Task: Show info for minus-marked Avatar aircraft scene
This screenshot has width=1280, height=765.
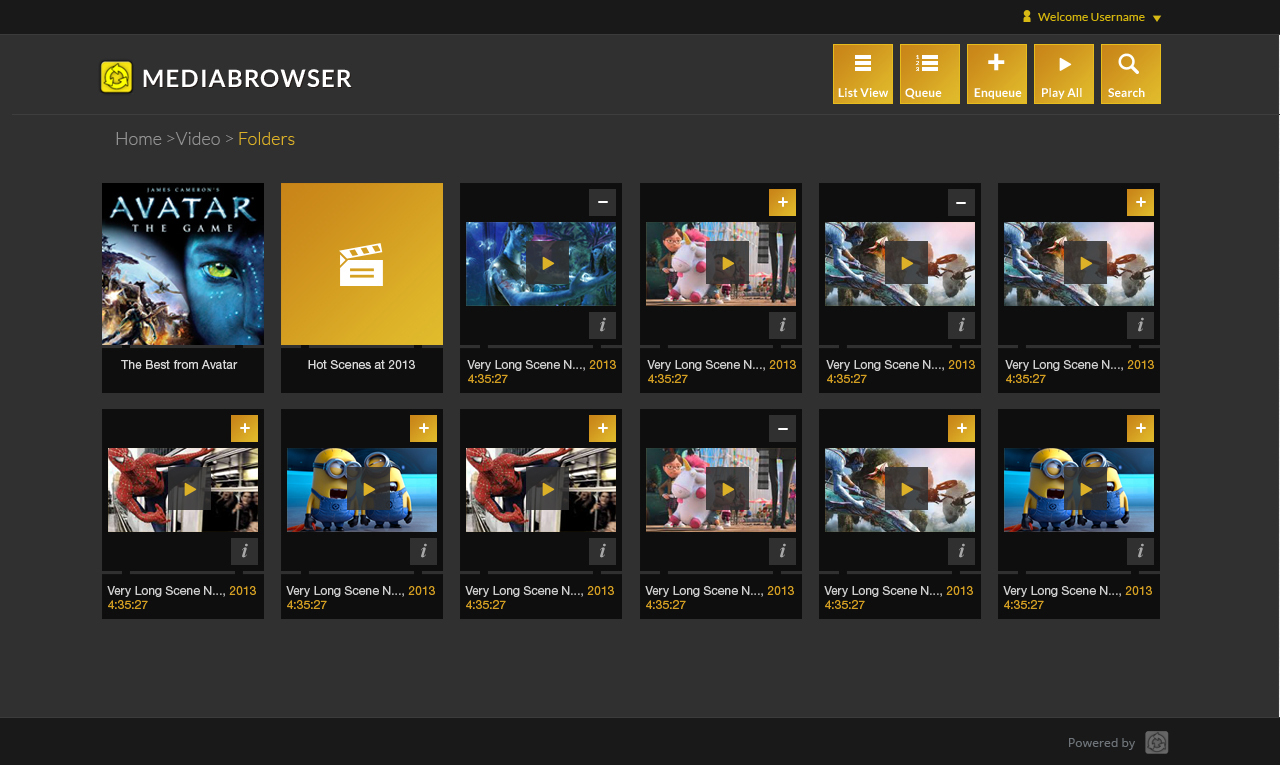Action: 961,325
